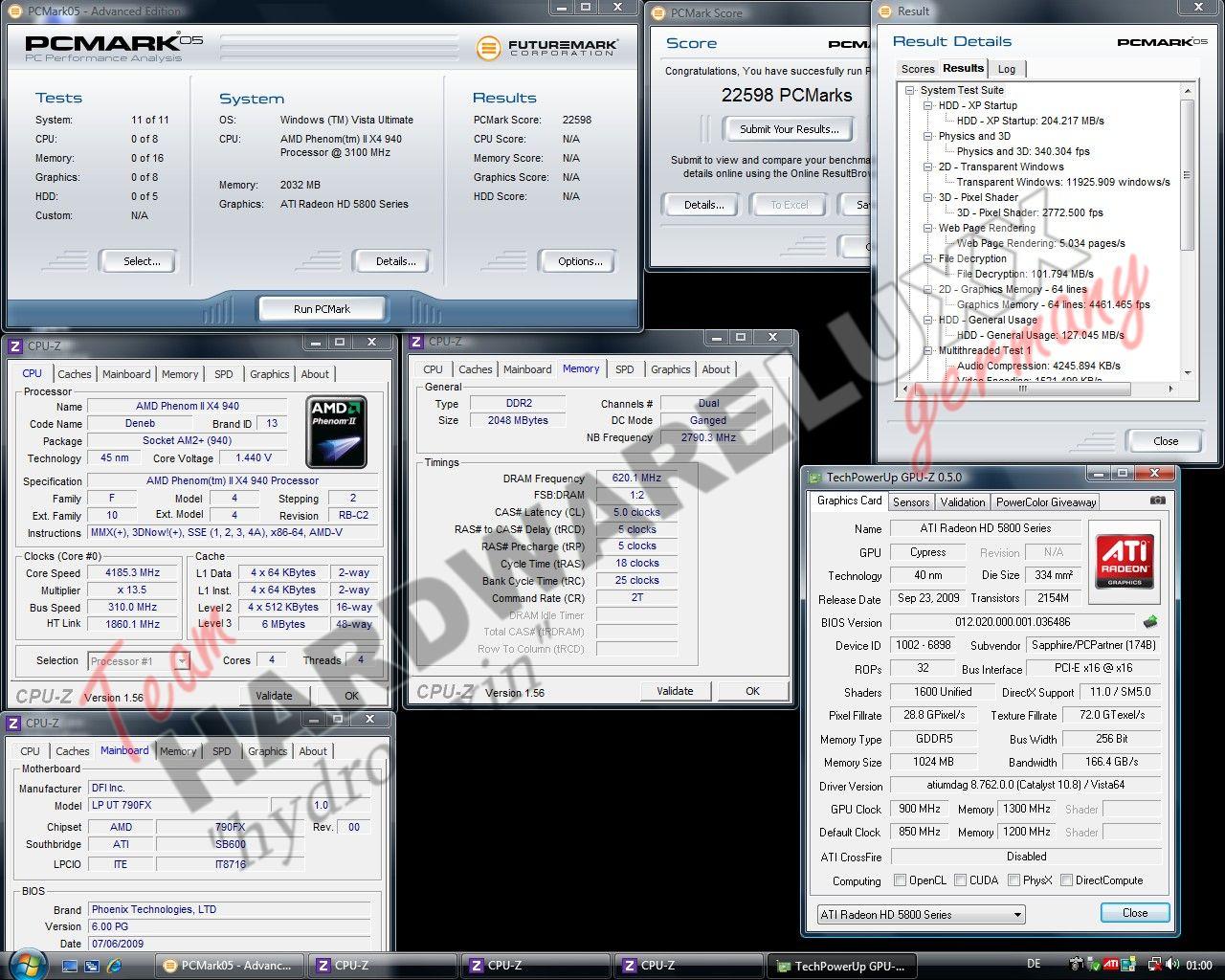Click the CPU-Z title bar icon of CPU window

15,346
